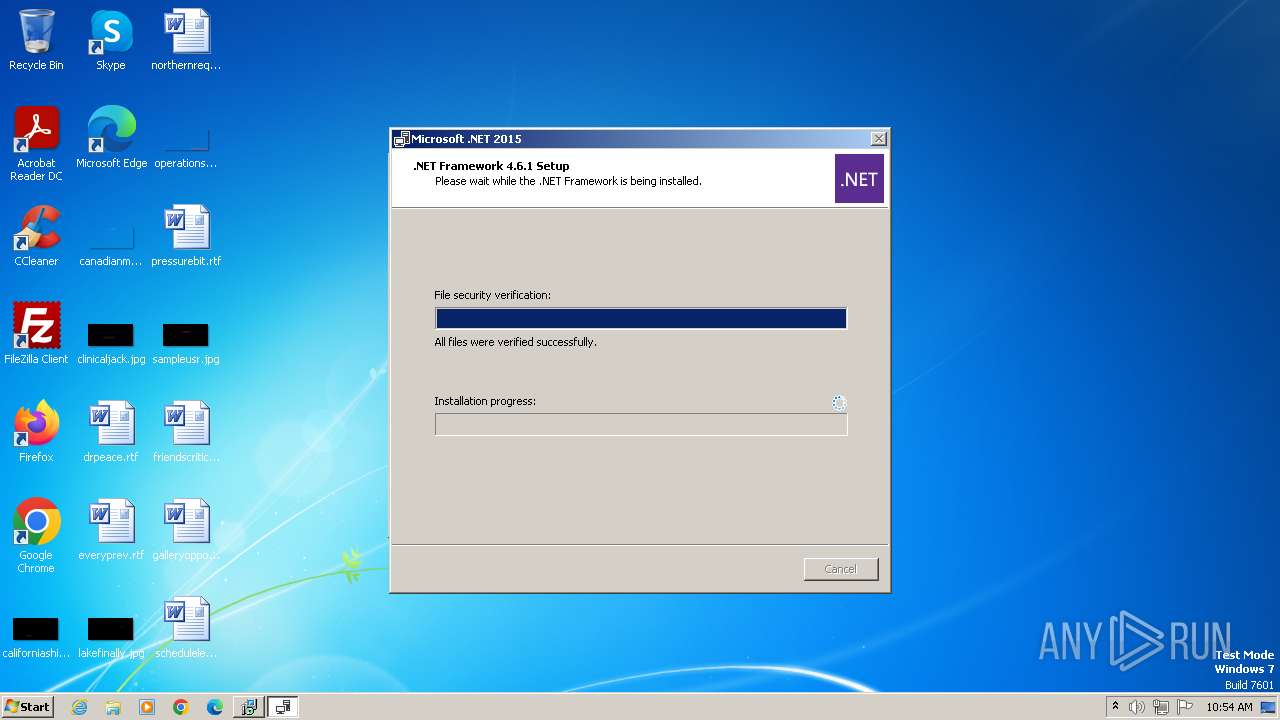
Task: Select galleryoppo document icon
Action: point(186,530)
